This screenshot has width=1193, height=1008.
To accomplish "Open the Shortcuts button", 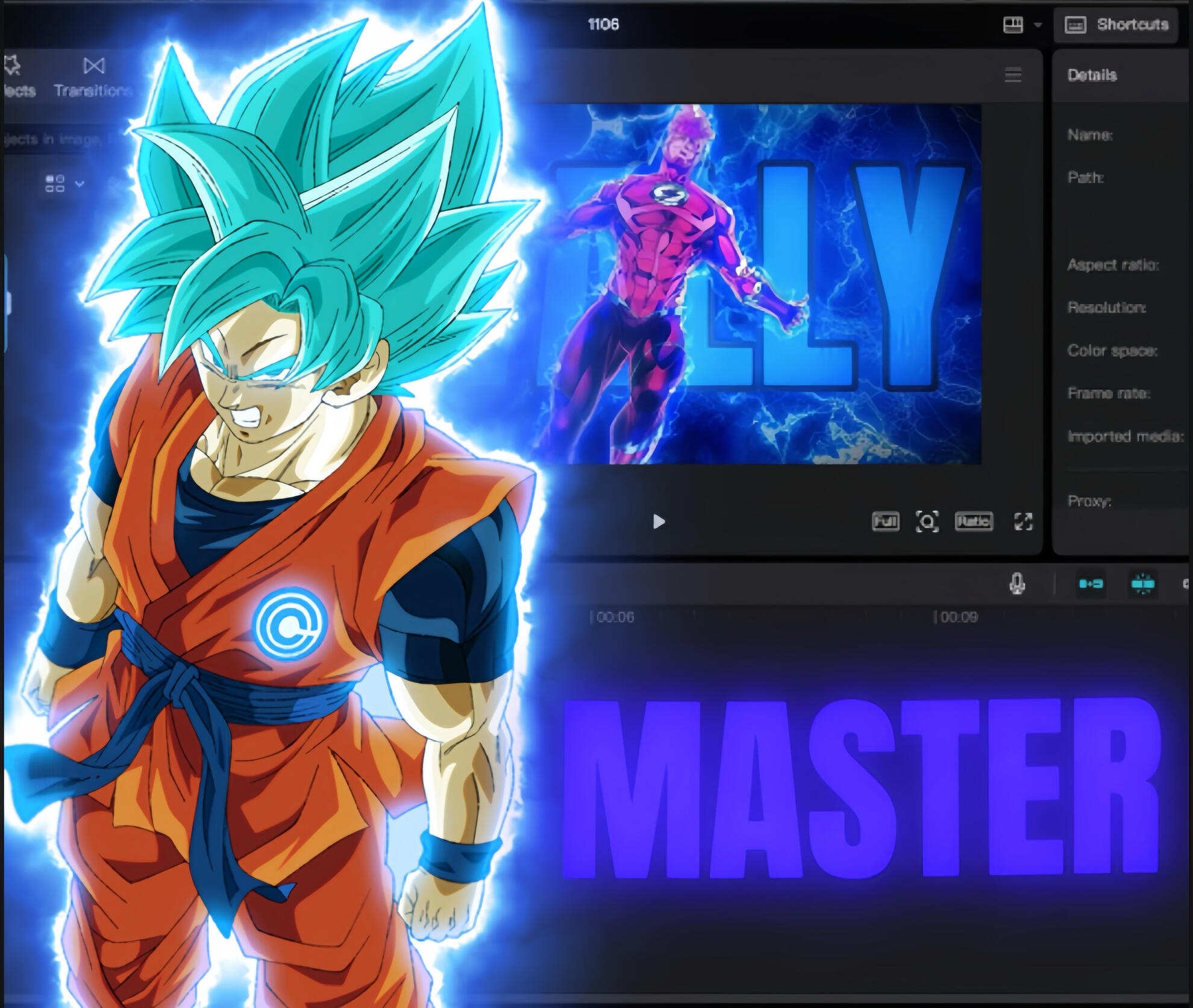I will (x=1116, y=25).
